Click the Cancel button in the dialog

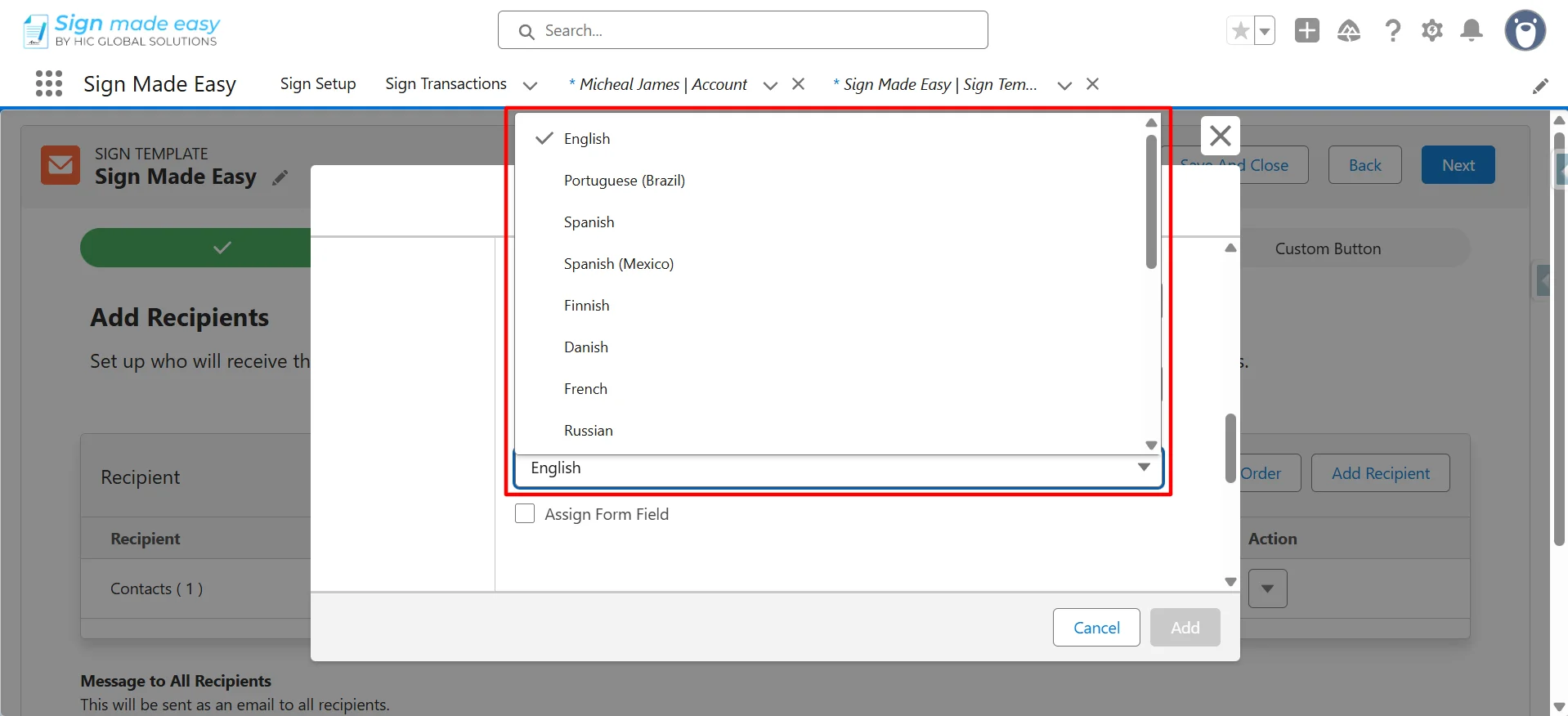click(1096, 627)
